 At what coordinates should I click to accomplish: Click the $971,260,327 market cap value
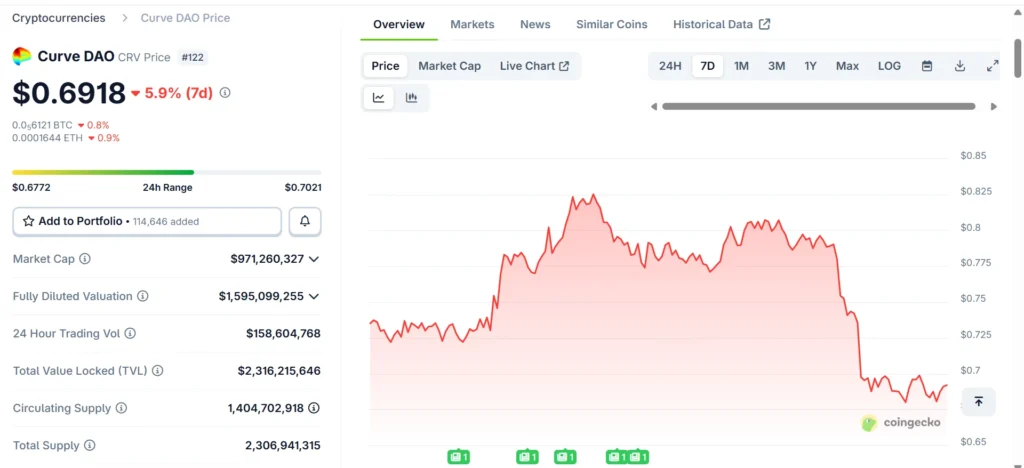(267, 259)
